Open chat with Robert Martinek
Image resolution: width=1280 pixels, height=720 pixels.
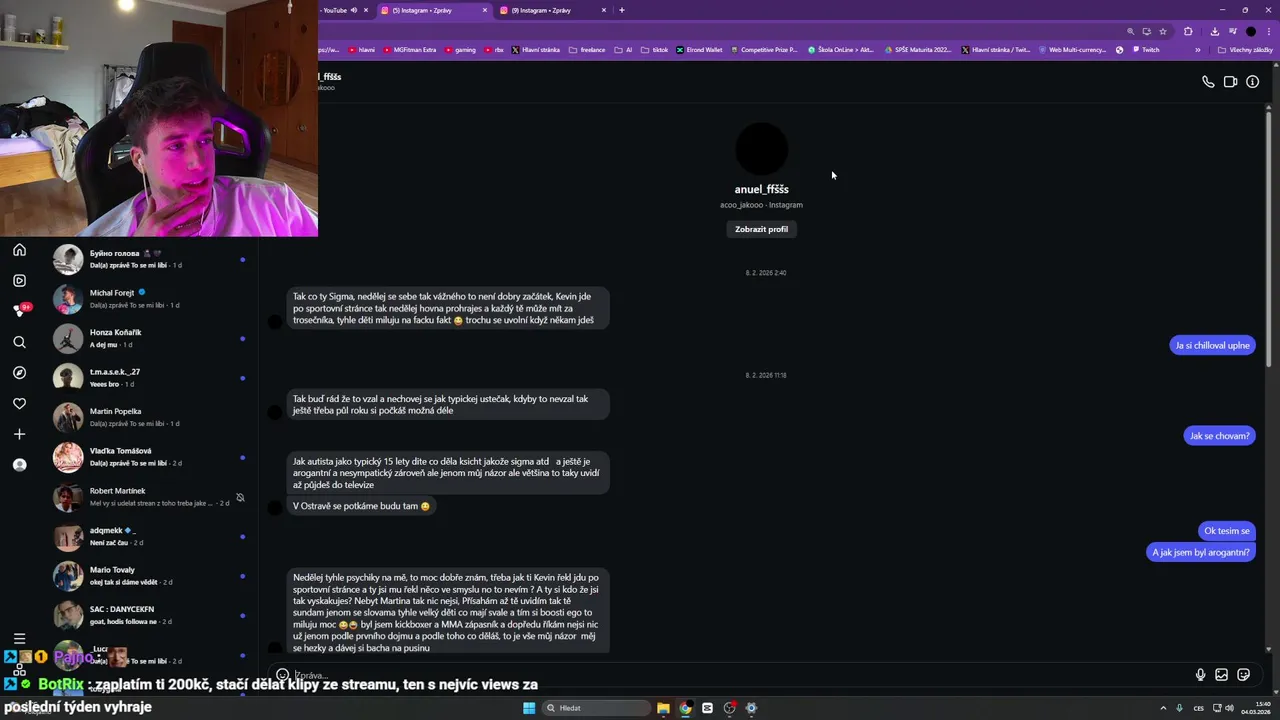154,497
